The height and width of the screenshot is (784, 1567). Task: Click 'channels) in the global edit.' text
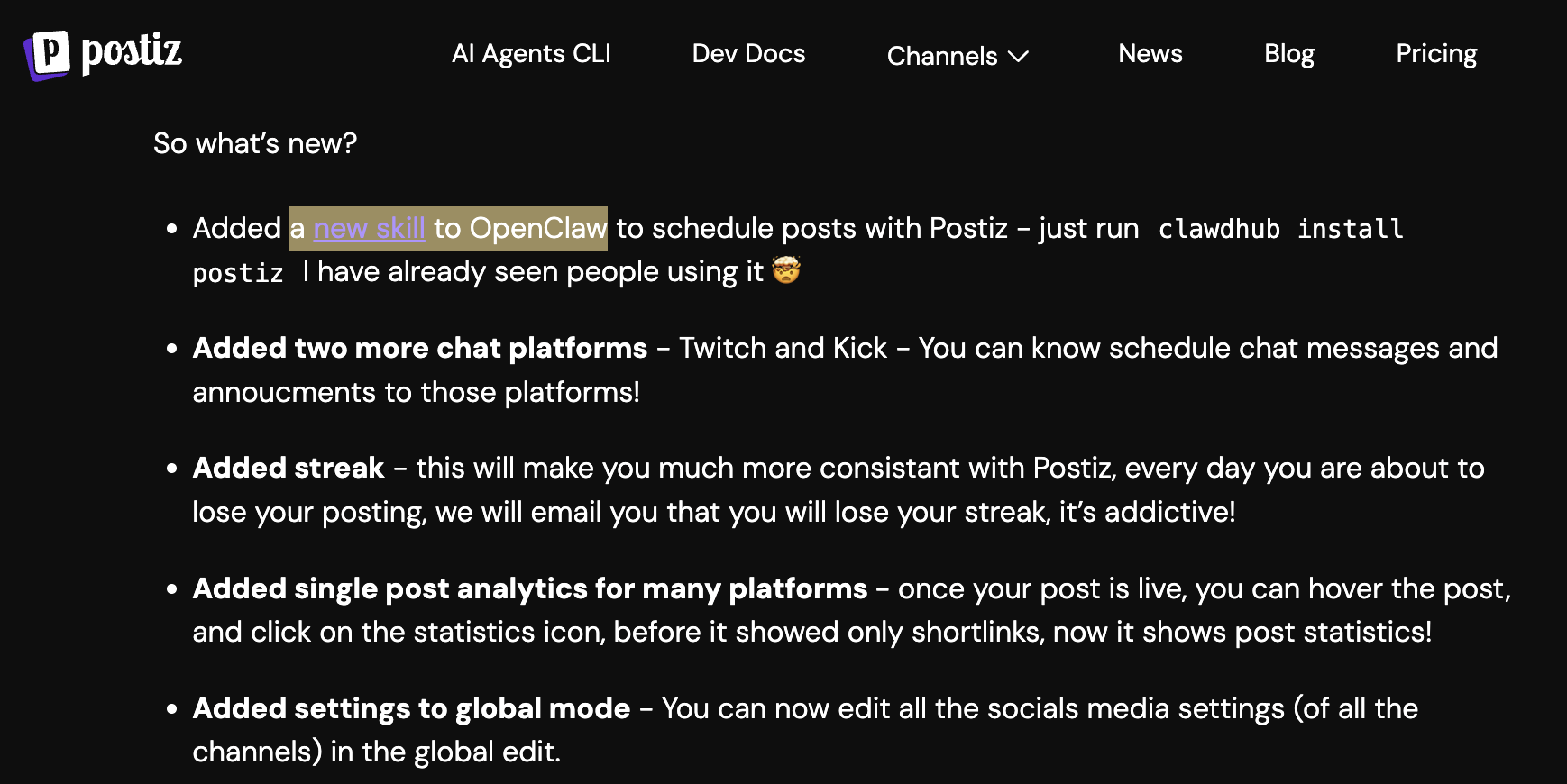(x=377, y=752)
